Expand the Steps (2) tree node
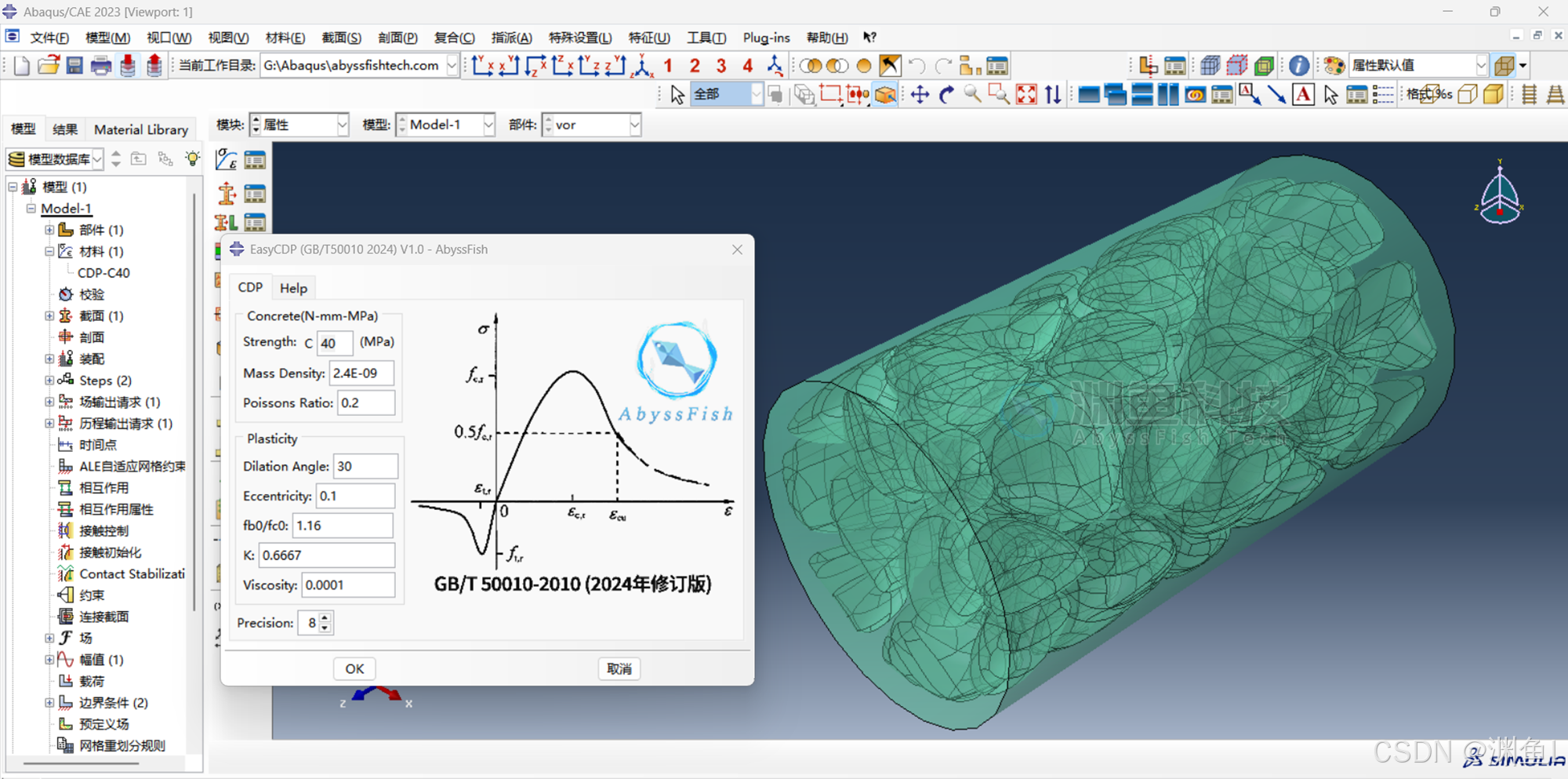This screenshot has height=779, width=1568. tap(49, 380)
